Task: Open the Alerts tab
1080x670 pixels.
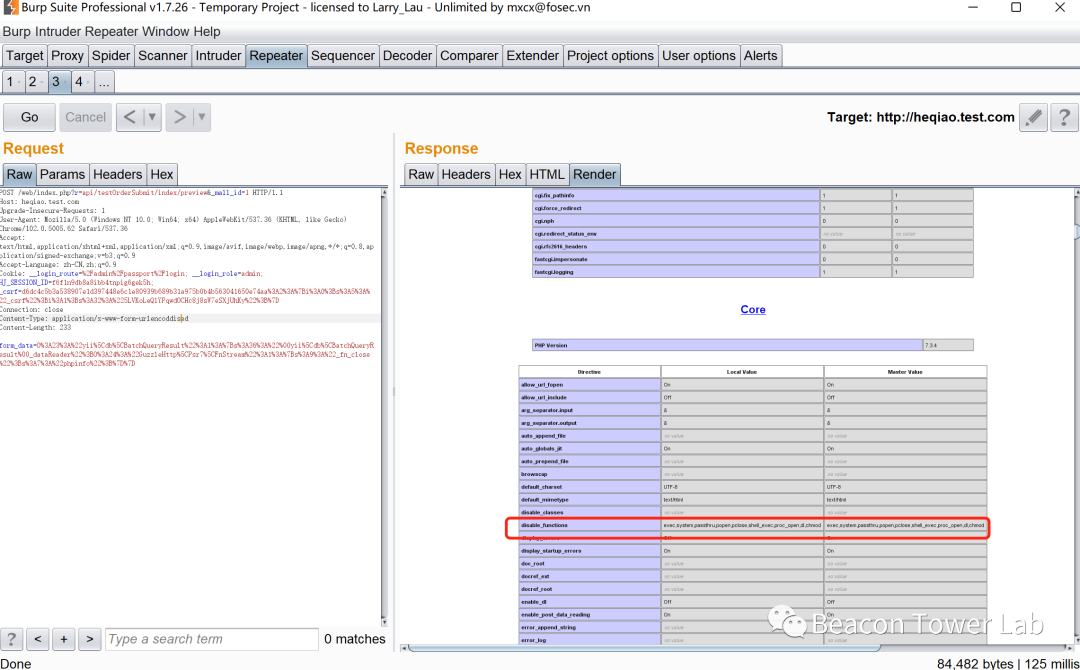Action: tap(760, 56)
